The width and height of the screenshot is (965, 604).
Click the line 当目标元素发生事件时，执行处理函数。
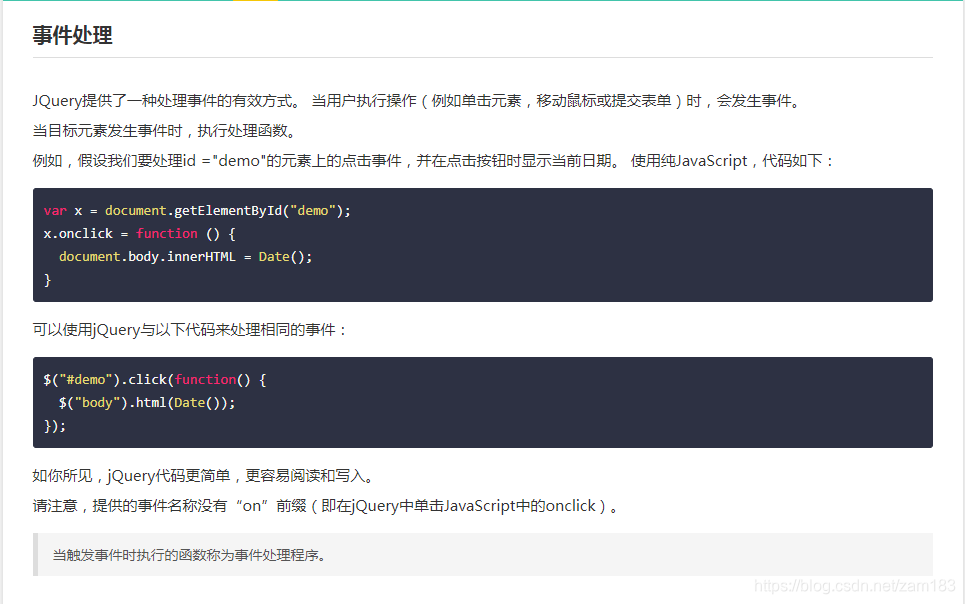click(166, 131)
